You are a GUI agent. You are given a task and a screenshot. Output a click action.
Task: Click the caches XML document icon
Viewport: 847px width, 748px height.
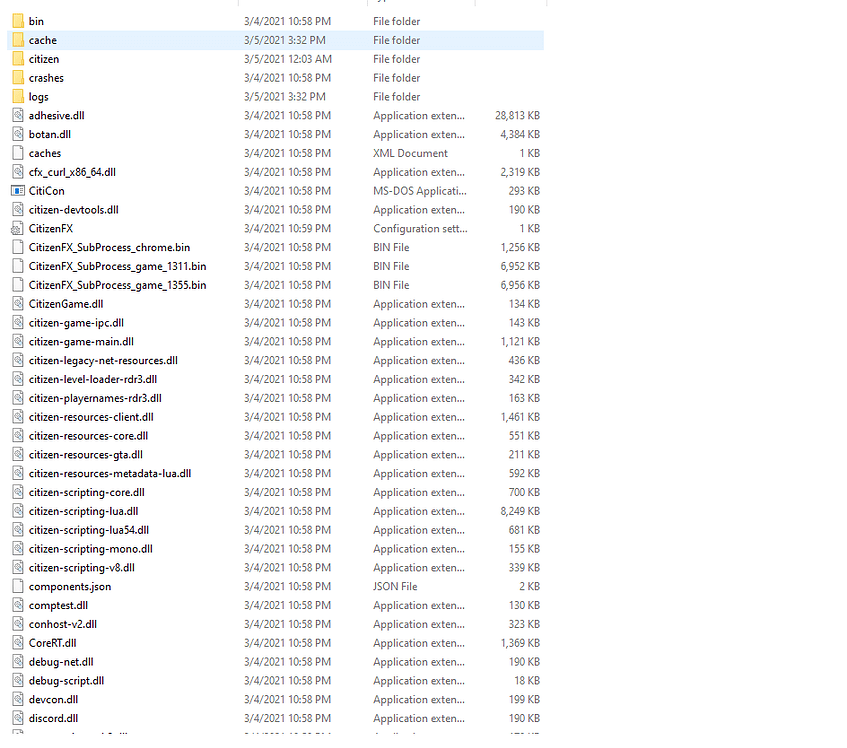point(18,152)
